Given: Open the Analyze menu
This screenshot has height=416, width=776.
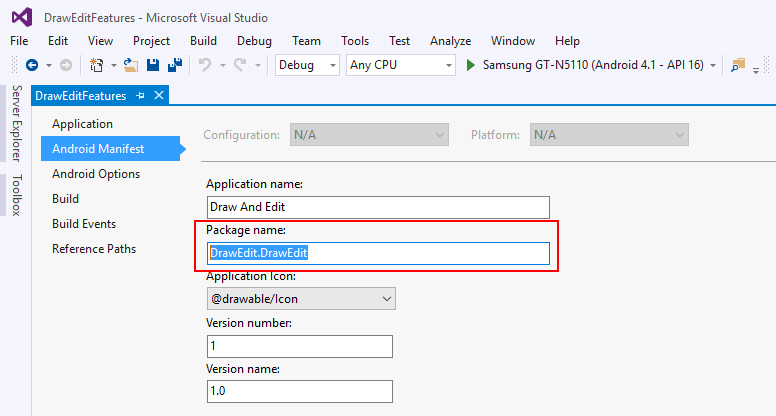Looking at the screenshot, I should [450, 41].
